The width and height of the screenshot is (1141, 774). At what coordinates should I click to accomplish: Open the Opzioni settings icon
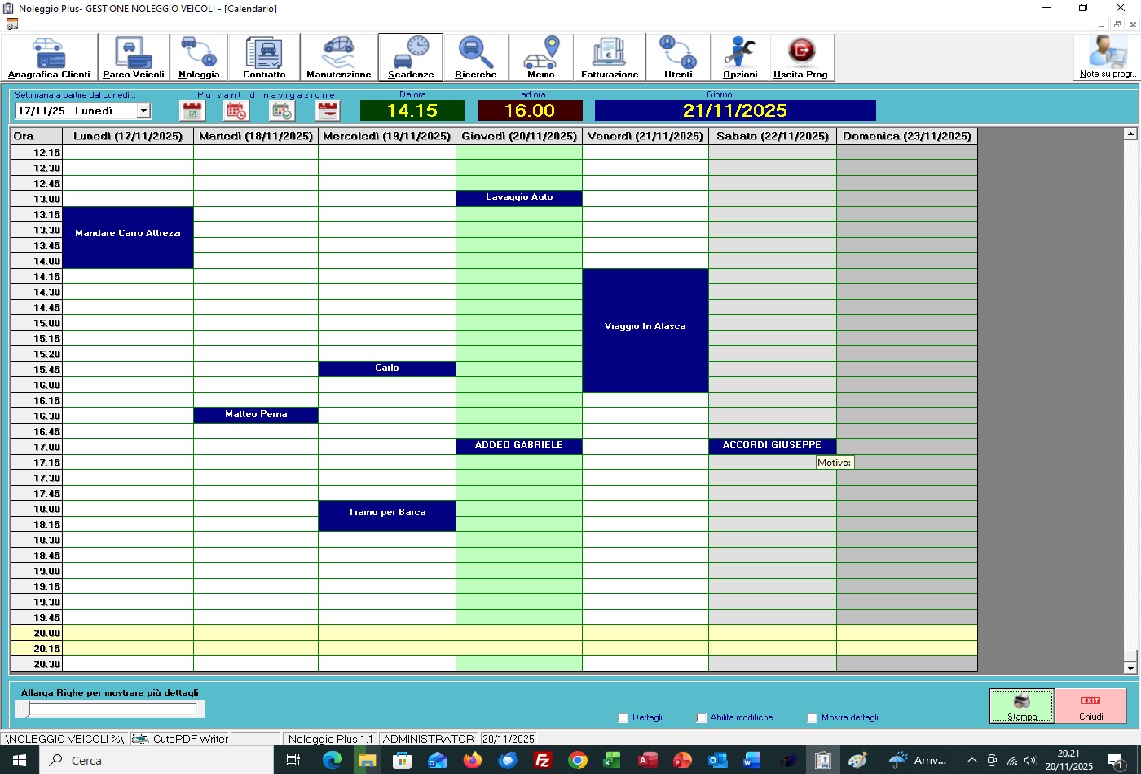point(741,58)
